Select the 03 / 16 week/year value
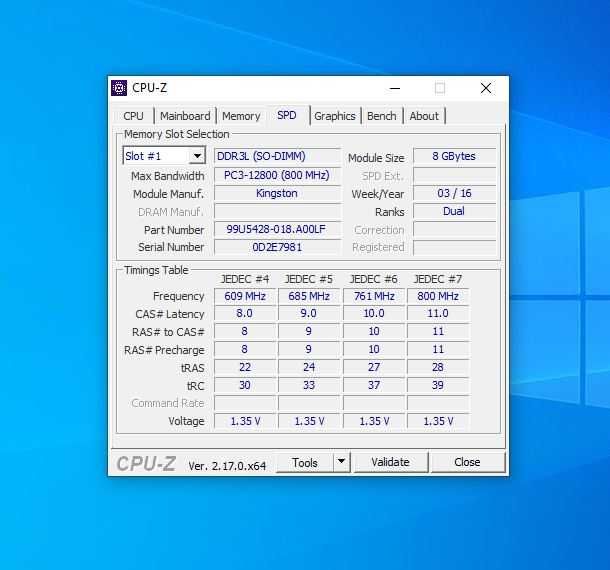Screen dimensions: 610x570 coord(454,193)
